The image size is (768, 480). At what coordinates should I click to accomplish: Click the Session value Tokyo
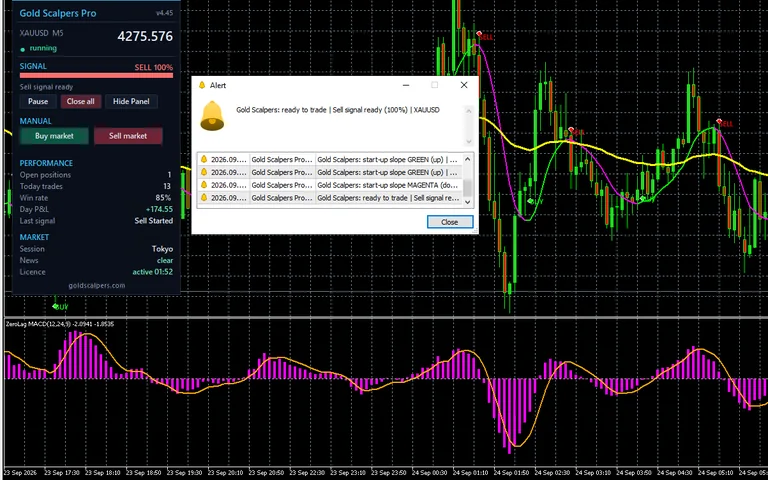coord(162,249)
